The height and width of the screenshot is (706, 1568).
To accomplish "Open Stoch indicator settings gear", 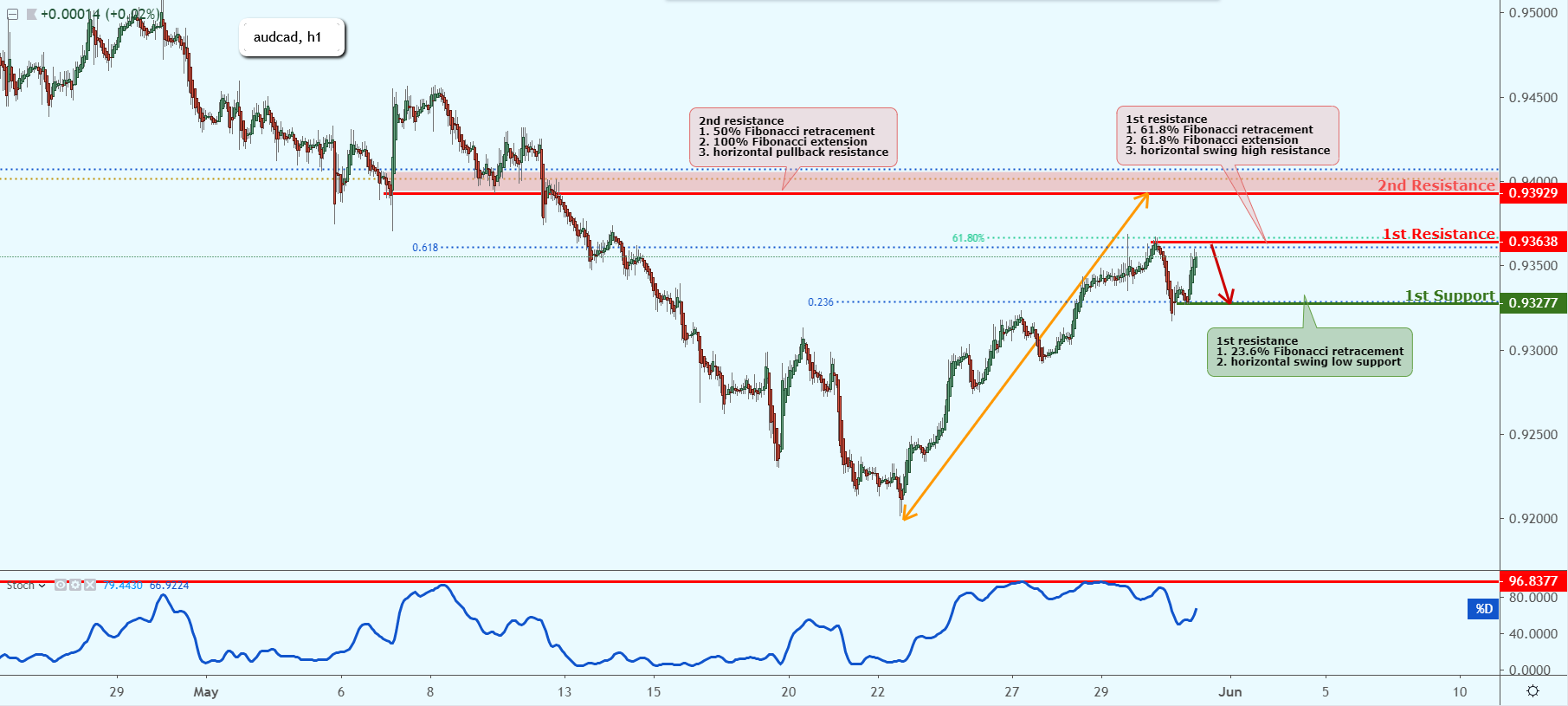I will (75, 585).
